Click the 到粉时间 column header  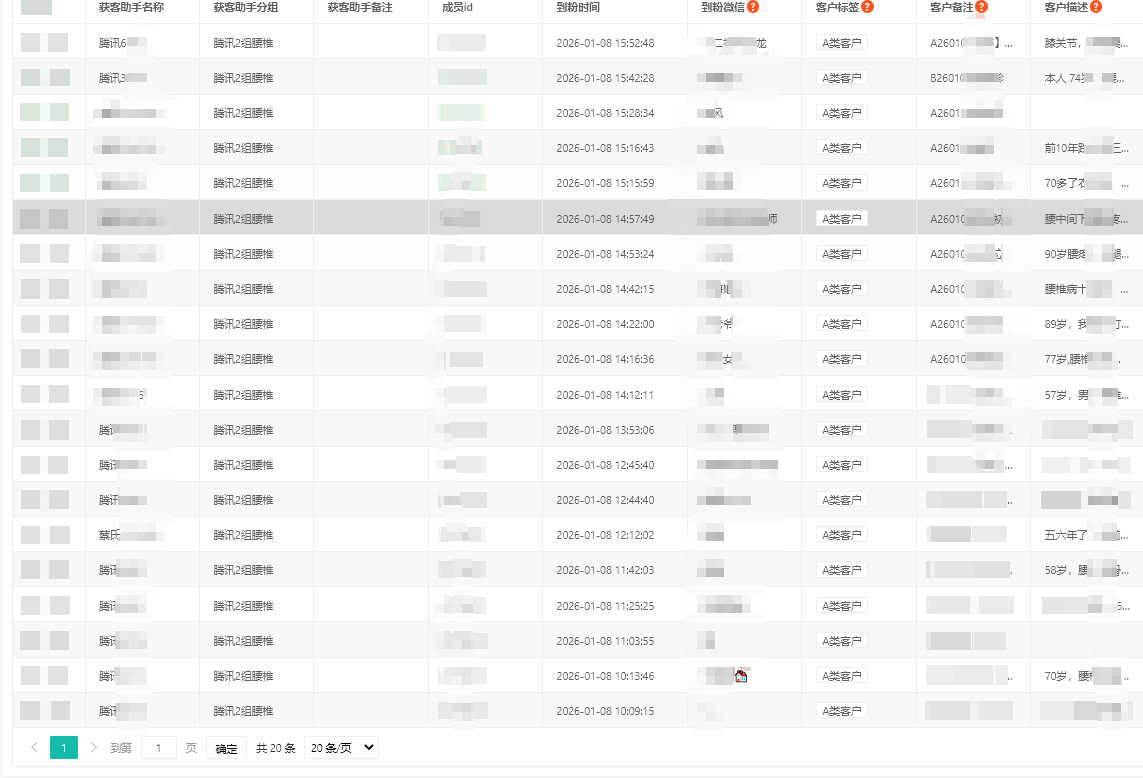pyautogui.click(x=578, y=7)
